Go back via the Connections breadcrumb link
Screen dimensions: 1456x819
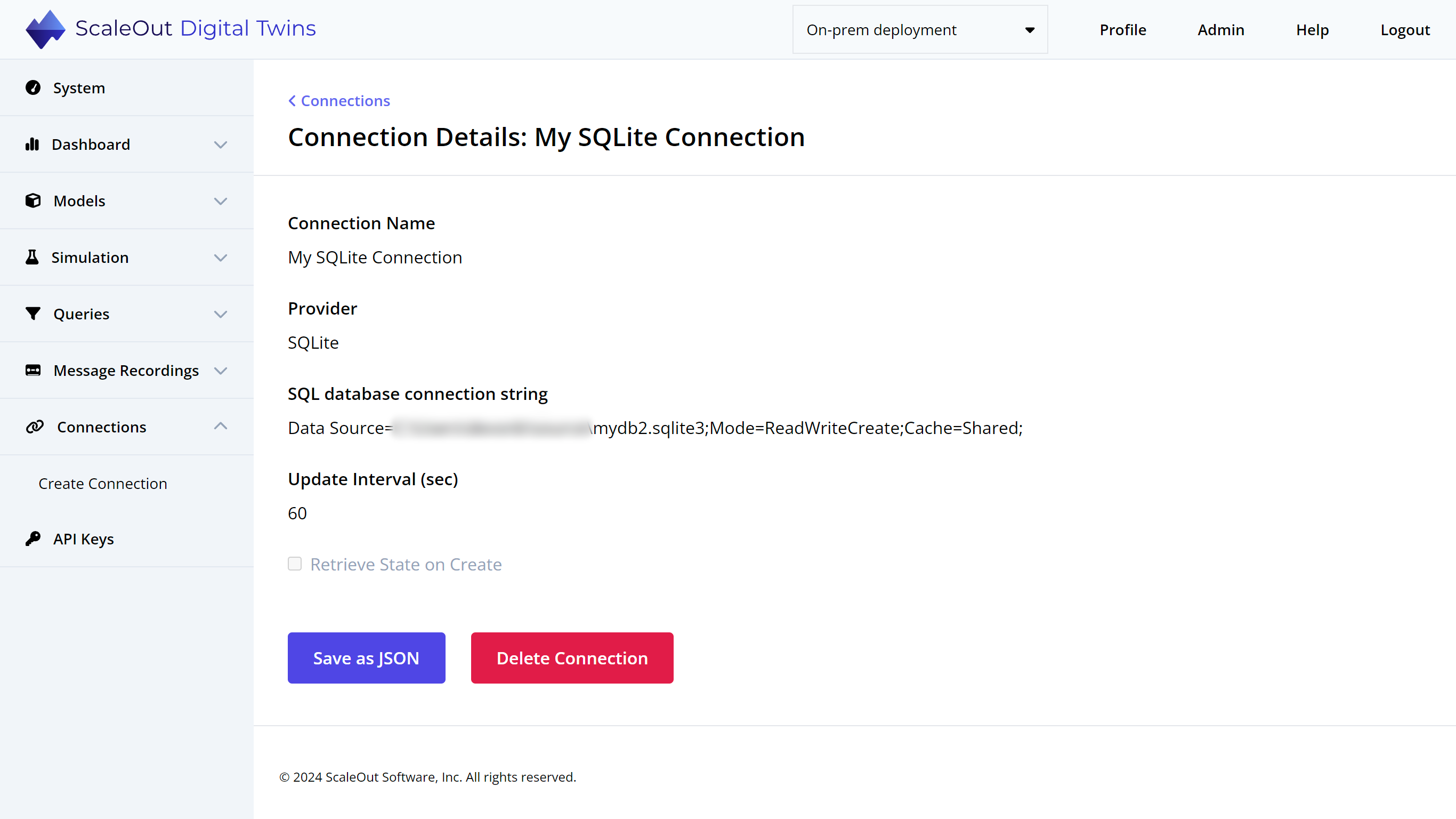345,101
